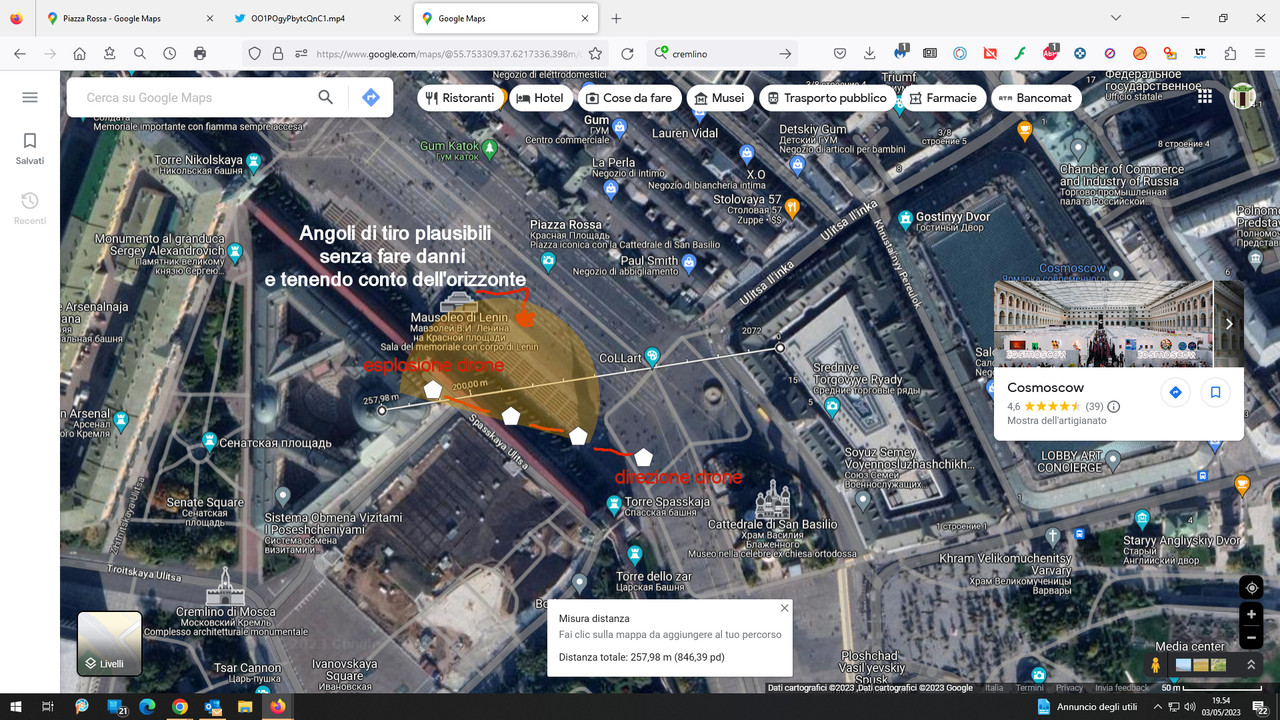Open the Google Maps hamburger menu
Screen dimensions: 1280x720
click(x=29, y=97)
